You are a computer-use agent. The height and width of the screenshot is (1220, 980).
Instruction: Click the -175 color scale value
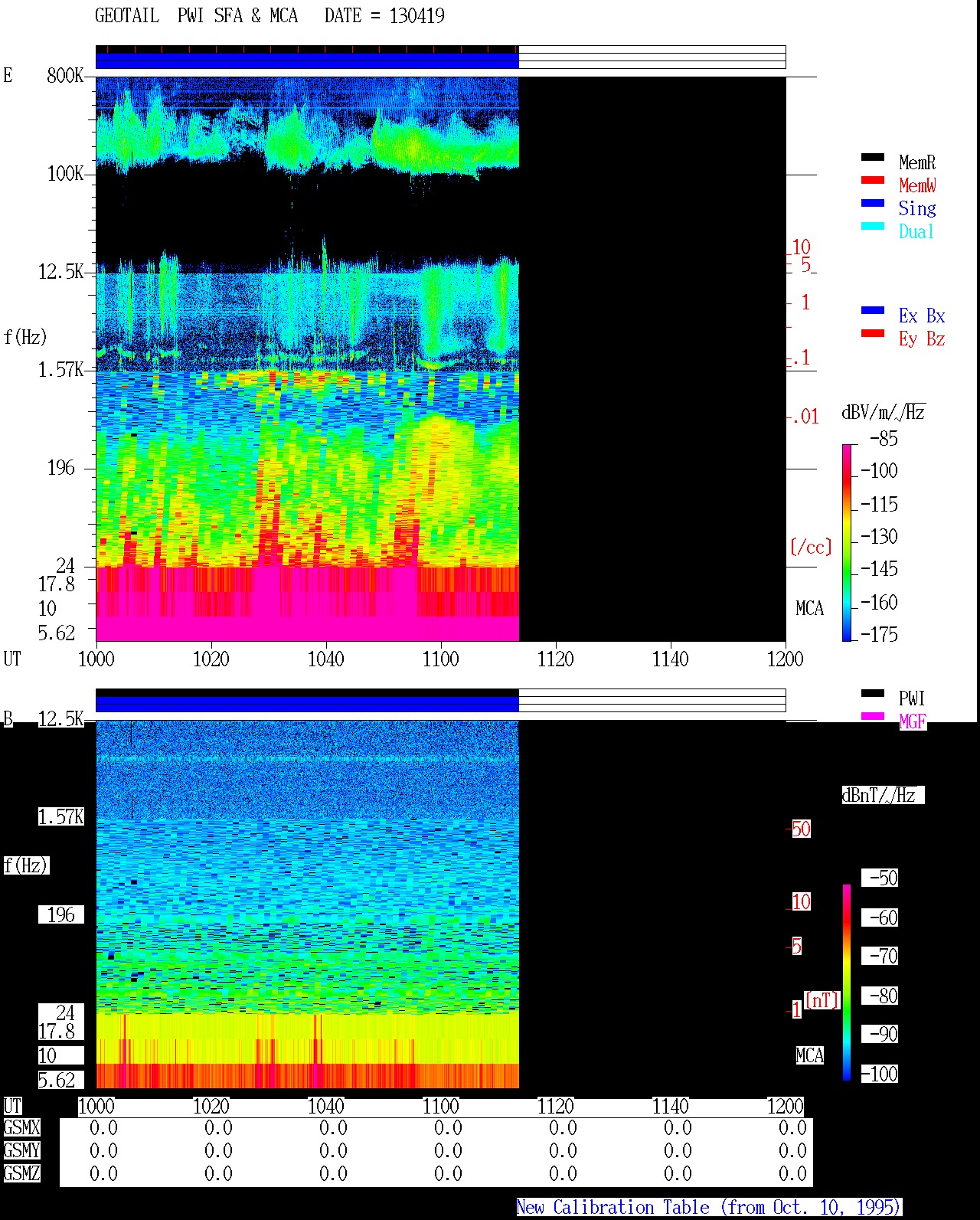pyautogui.click(x=880, y=634)
